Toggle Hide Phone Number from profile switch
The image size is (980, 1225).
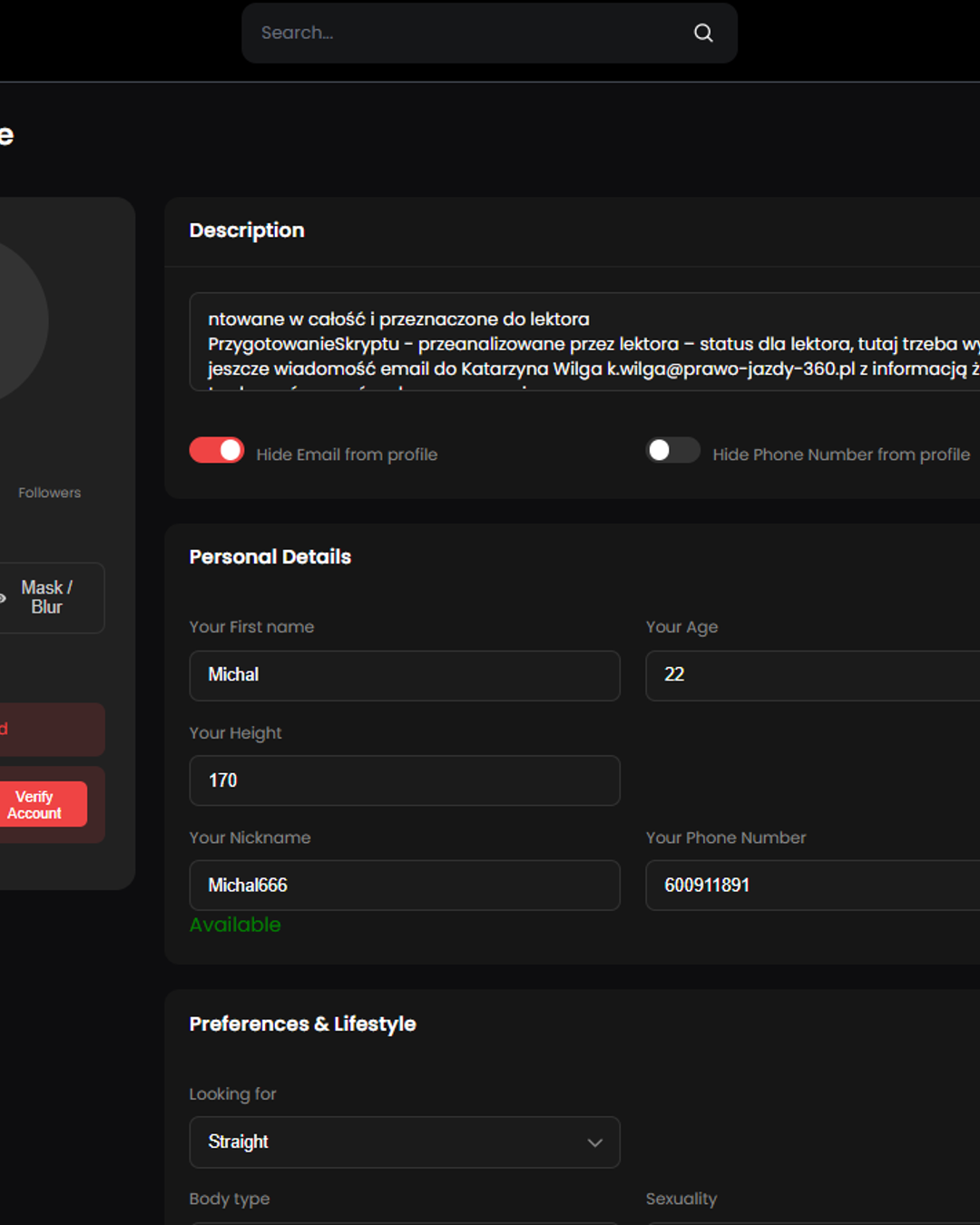[x=673, y=450]
